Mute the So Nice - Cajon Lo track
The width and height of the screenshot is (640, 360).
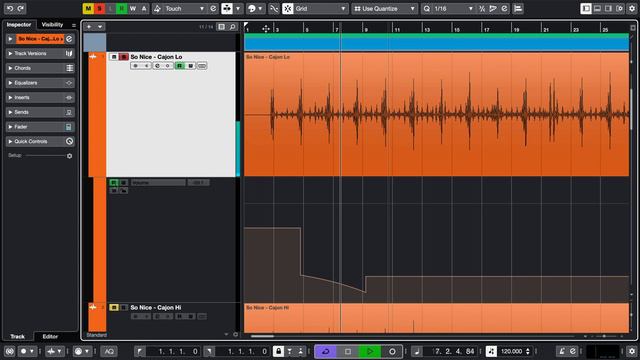coord(114,57)
